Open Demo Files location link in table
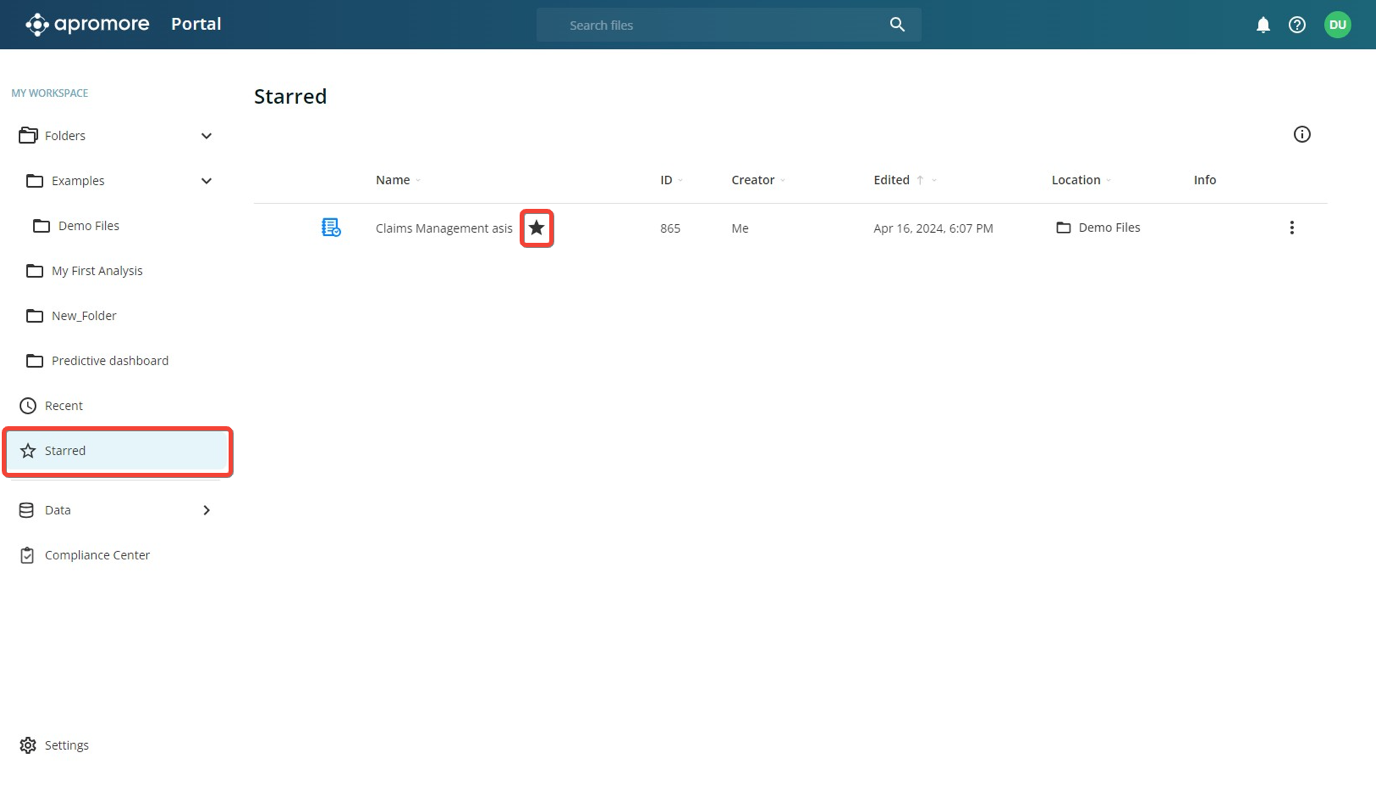Image resolution: width=1376 pixels, height=787 pixels. point(1108,228)
